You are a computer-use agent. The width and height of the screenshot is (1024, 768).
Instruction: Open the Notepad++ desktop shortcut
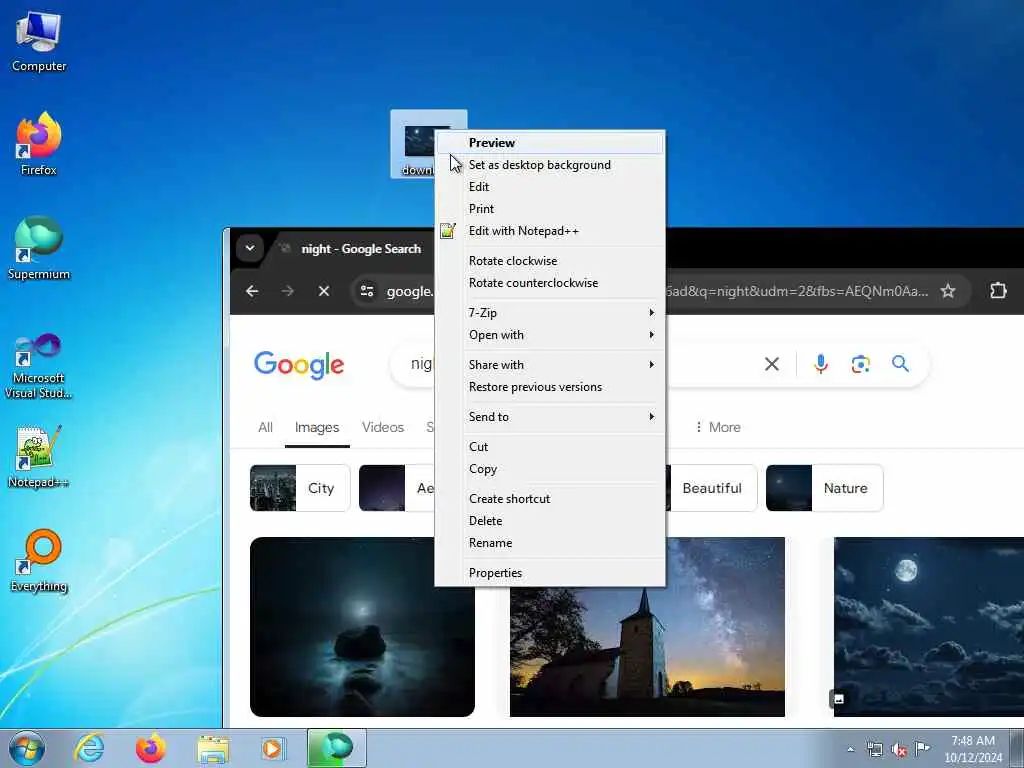(39, 456)
